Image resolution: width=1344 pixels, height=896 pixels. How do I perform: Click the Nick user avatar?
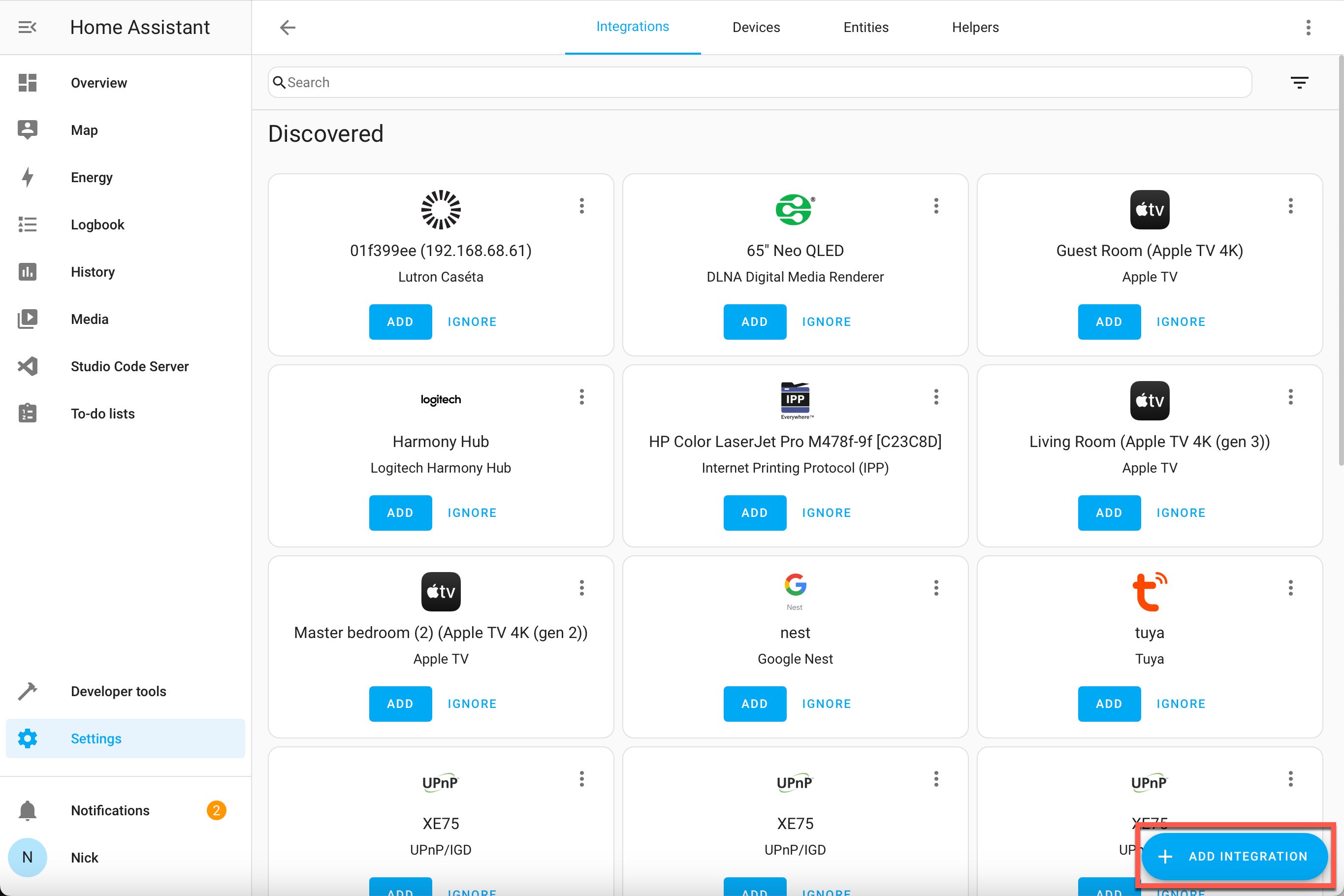[x=28, y=857]
